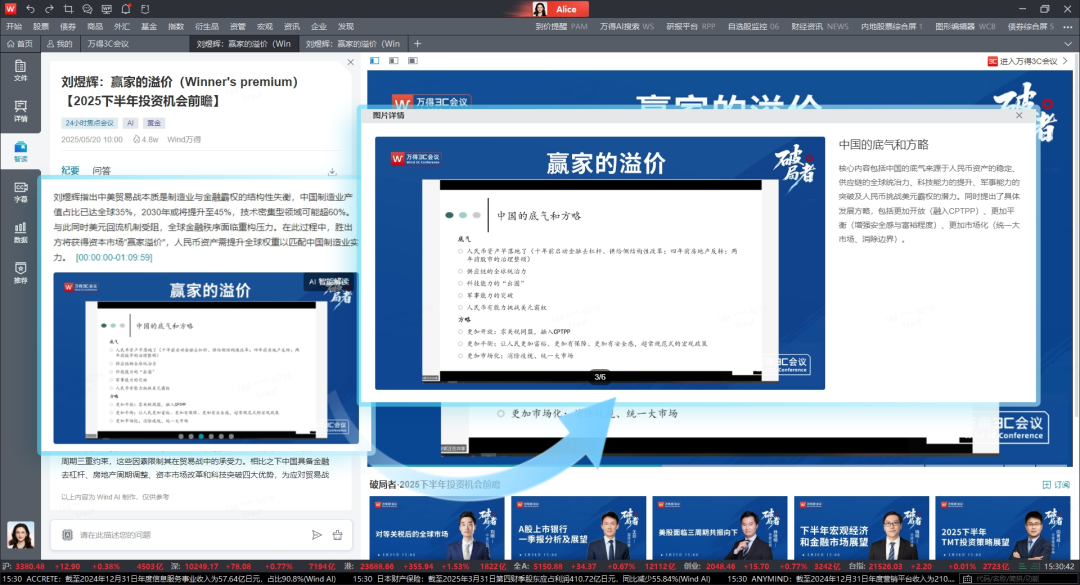1080x585 pixels.
Task: Click the F1 help icon
Action: tap(145, 9)
